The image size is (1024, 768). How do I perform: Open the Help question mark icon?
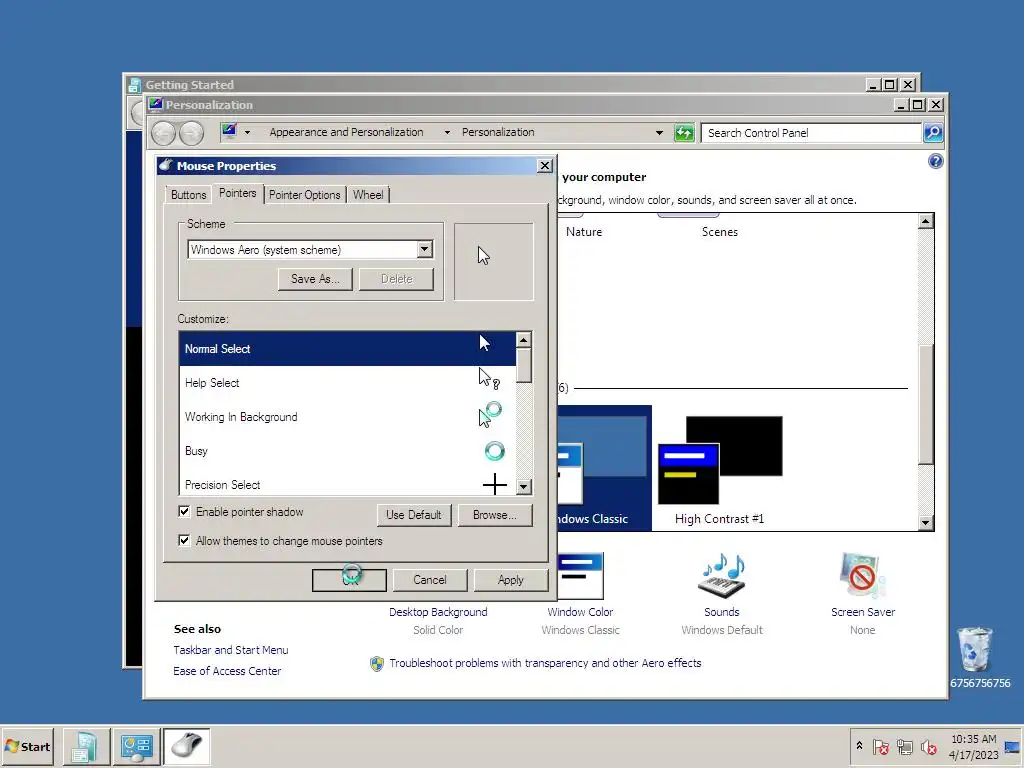coord(935,161)
